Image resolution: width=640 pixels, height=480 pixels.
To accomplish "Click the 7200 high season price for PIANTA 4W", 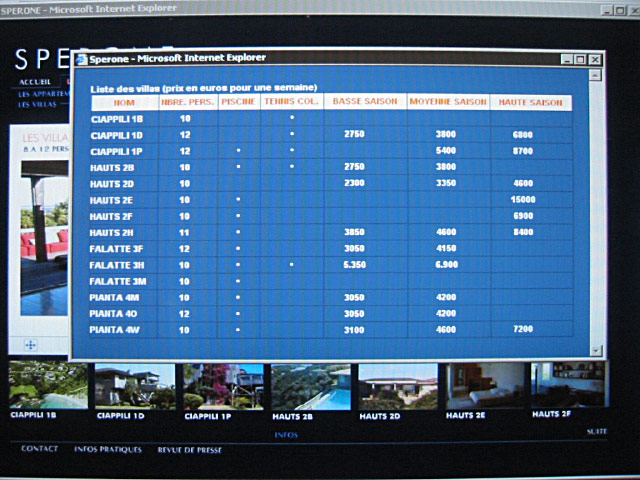I will 523,329.
